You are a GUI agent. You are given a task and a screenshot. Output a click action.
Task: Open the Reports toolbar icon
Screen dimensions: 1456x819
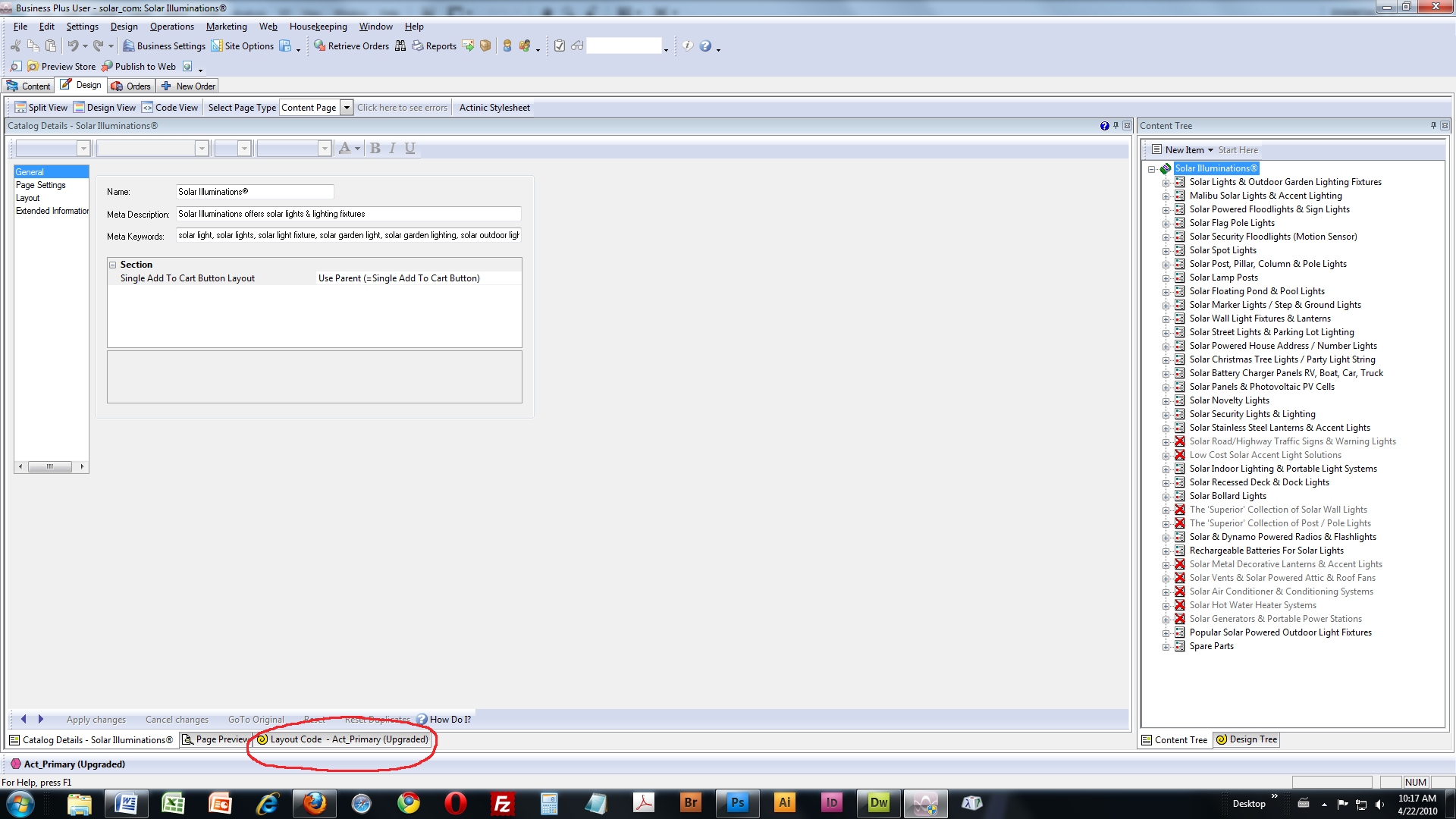(418, 46)
